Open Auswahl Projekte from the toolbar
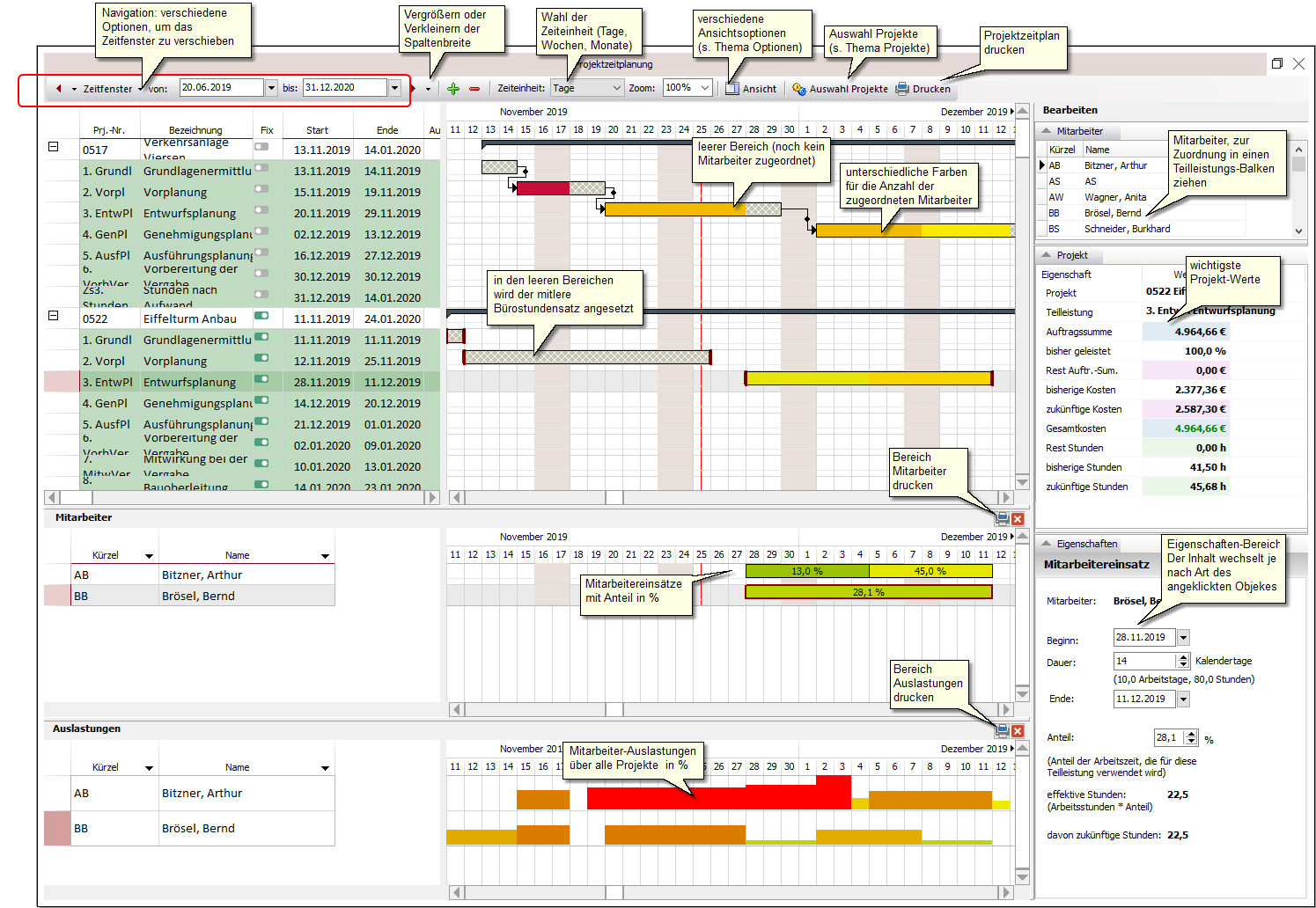The image size is (1316, 908). (x=840, y=88)
